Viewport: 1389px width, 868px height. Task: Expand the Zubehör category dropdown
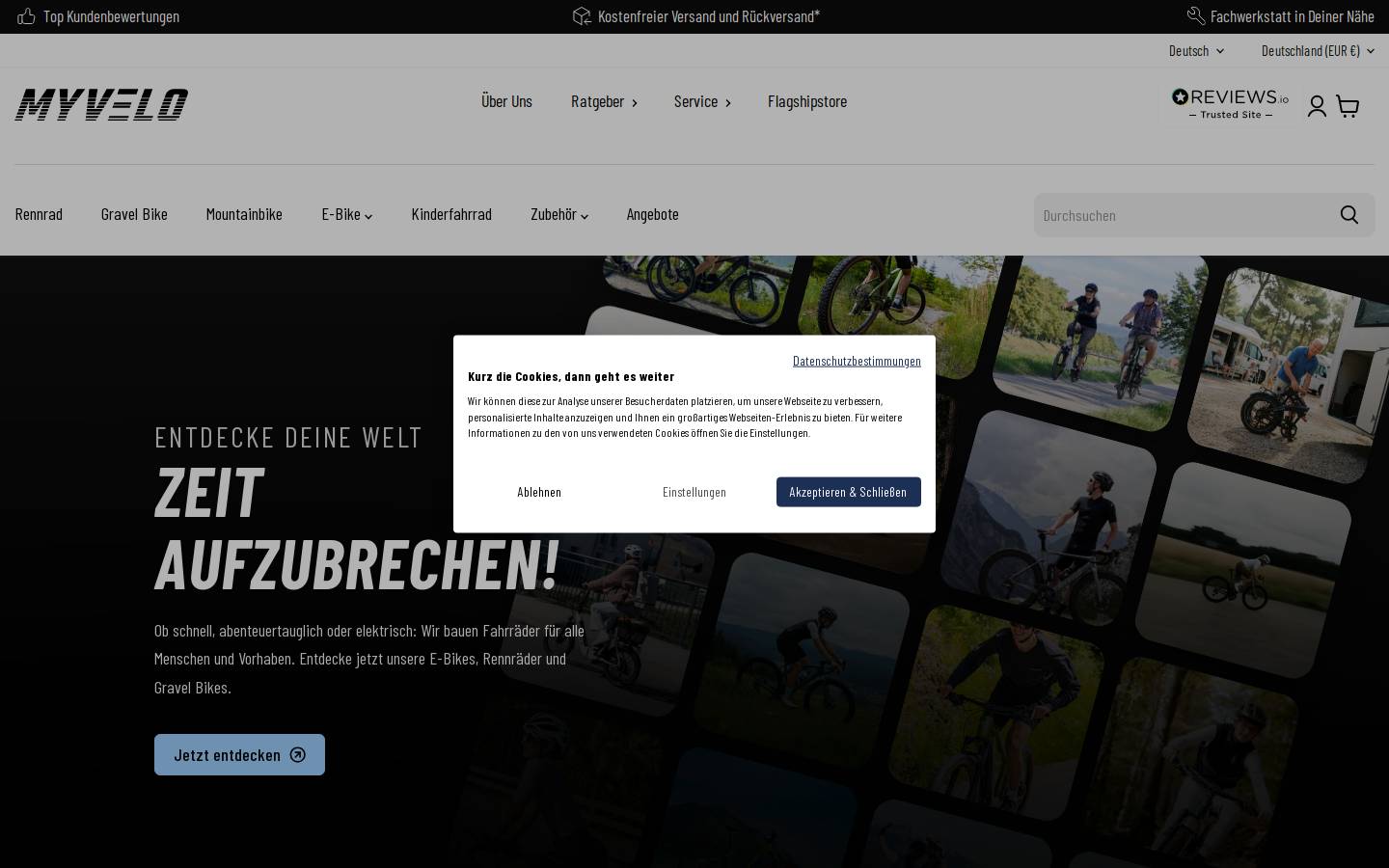558,214
